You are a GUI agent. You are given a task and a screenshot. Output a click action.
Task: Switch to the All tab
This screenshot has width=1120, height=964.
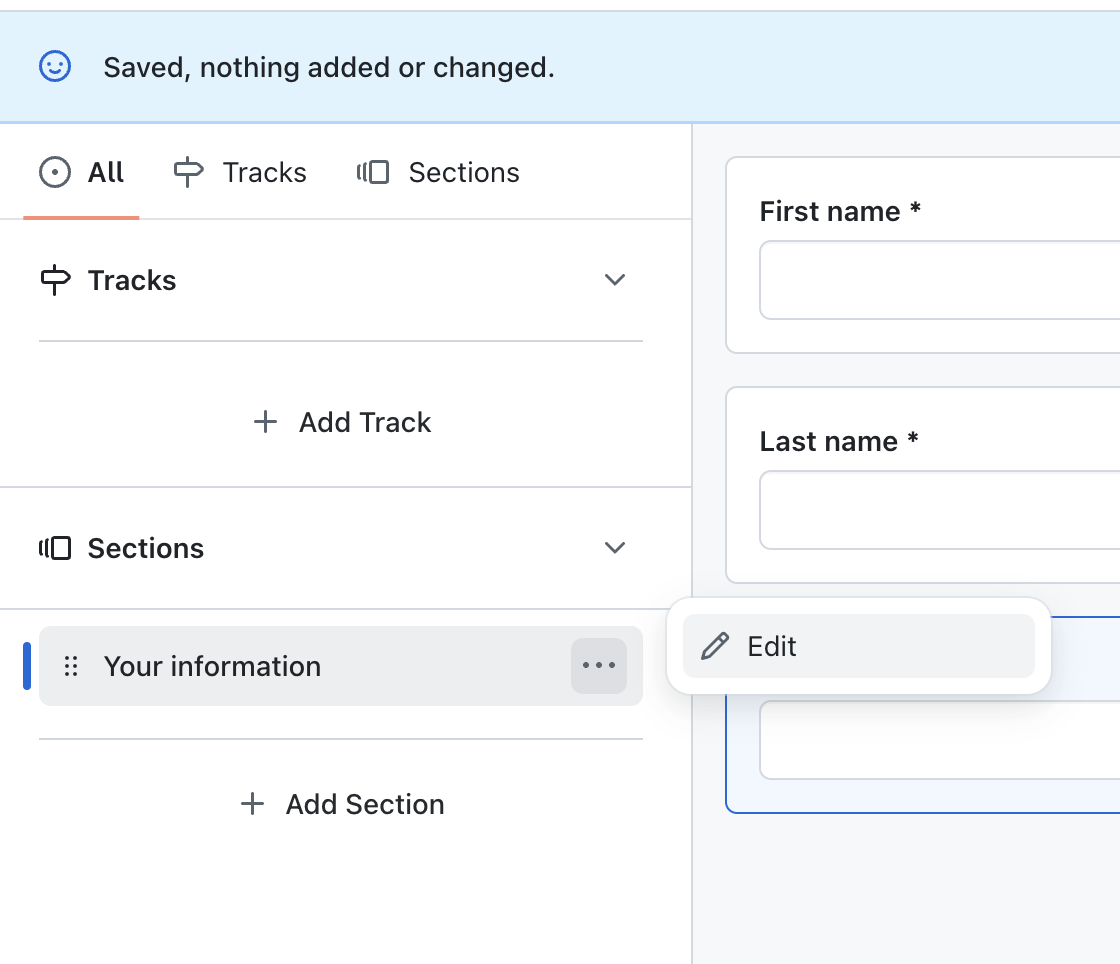pos(82,173)
